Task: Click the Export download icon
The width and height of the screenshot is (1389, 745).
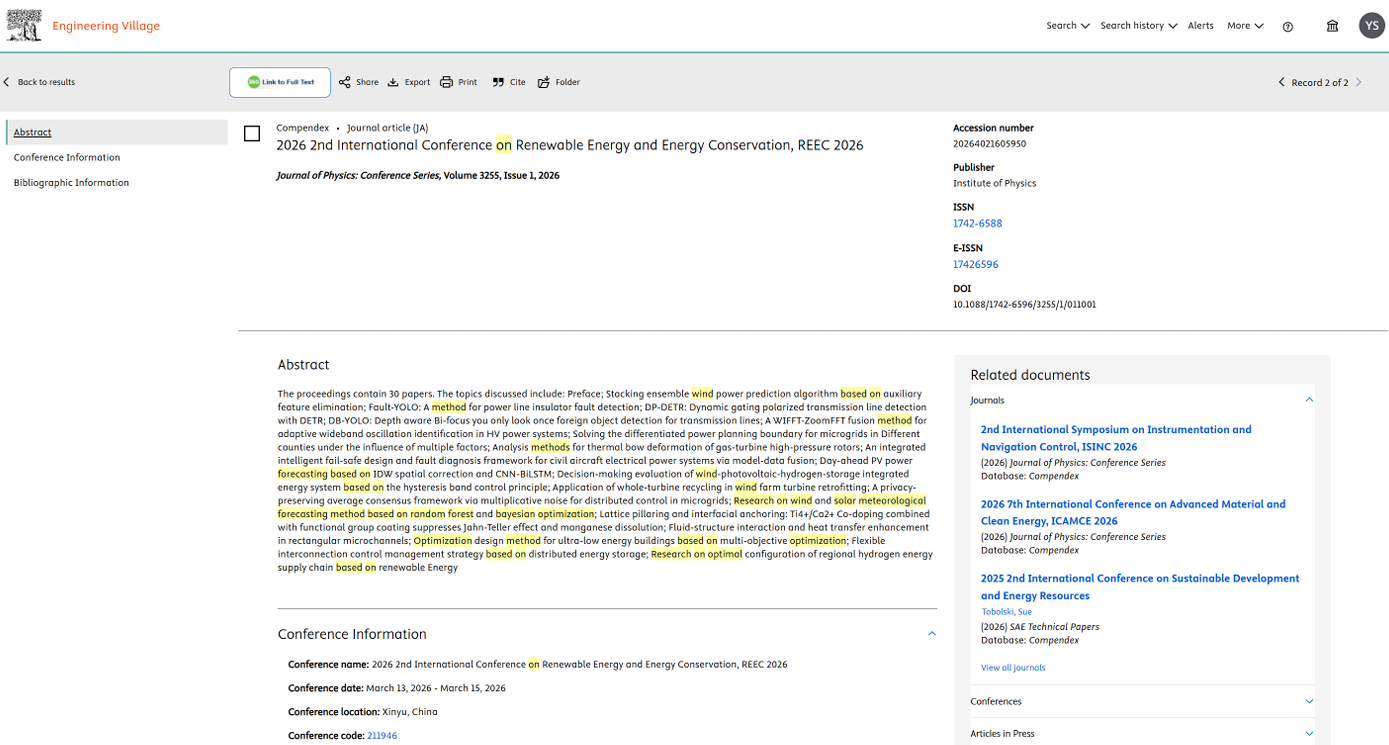Action: point(393,82)
